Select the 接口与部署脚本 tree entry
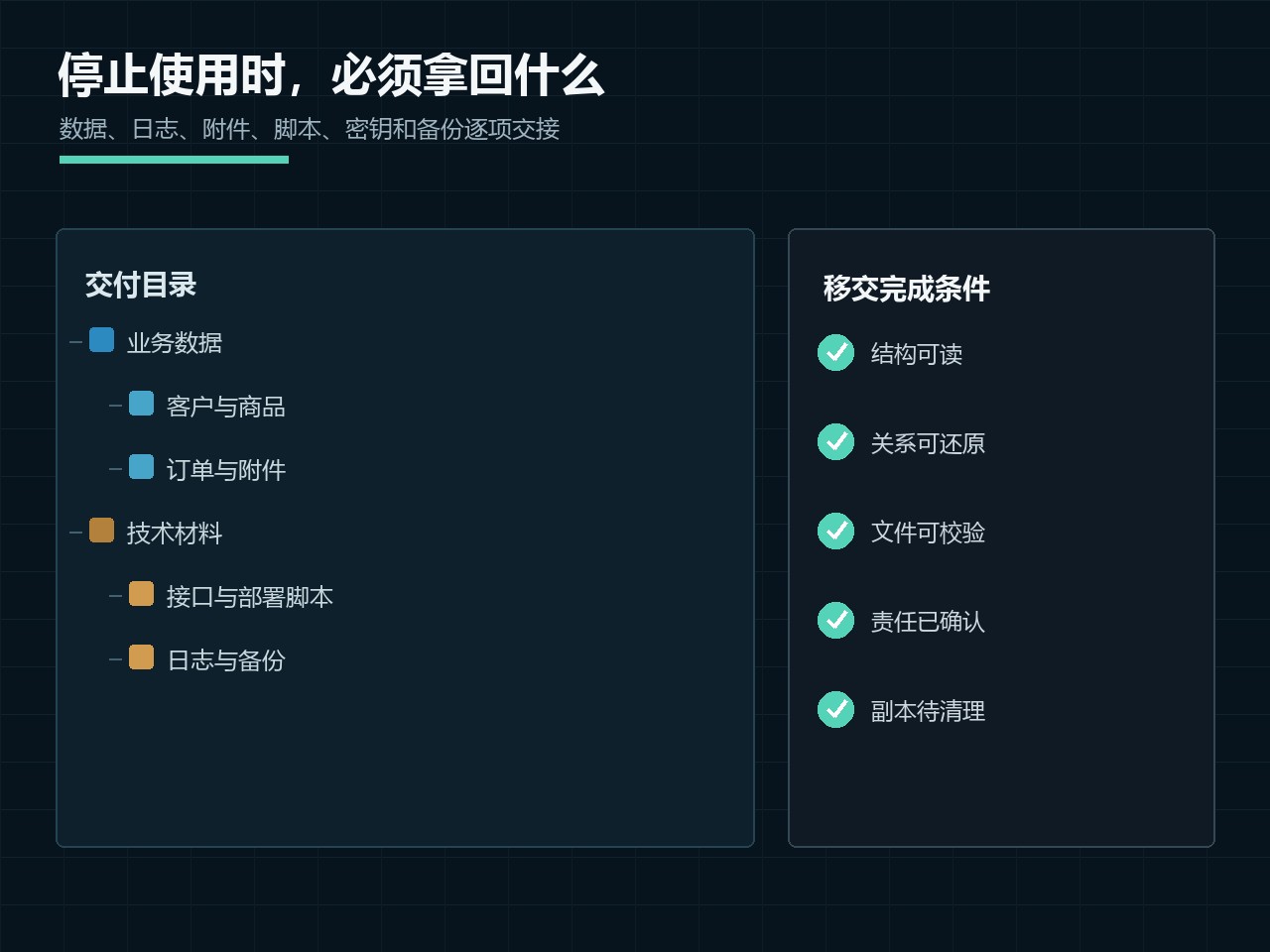The image size is (1270, 952). tap(250, 597)
